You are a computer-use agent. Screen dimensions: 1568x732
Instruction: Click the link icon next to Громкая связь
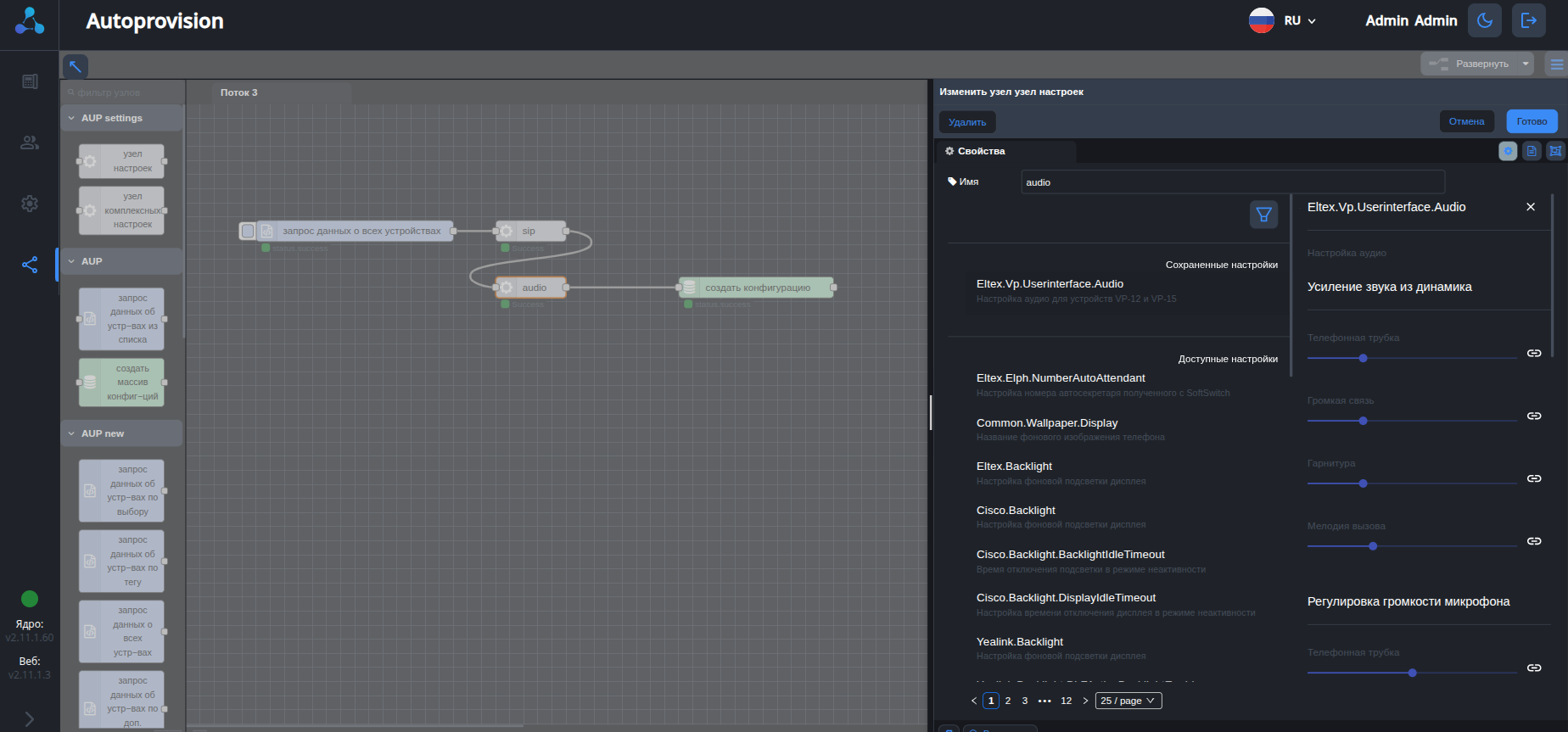(x=1534, y=416)
